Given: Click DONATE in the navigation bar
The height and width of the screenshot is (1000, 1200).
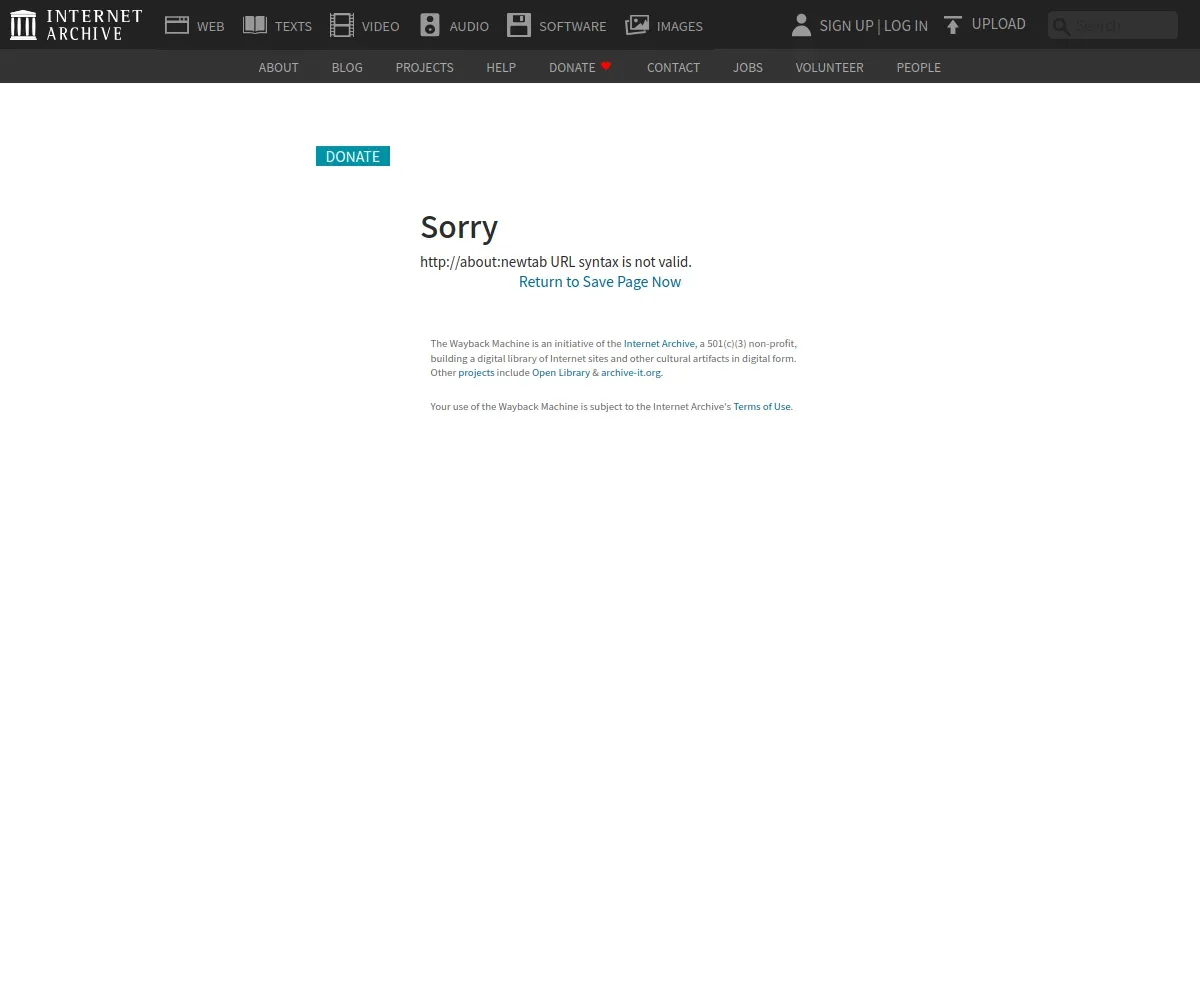Looking at the screenshot, I should pyautogui.click(x=572, y=67).
